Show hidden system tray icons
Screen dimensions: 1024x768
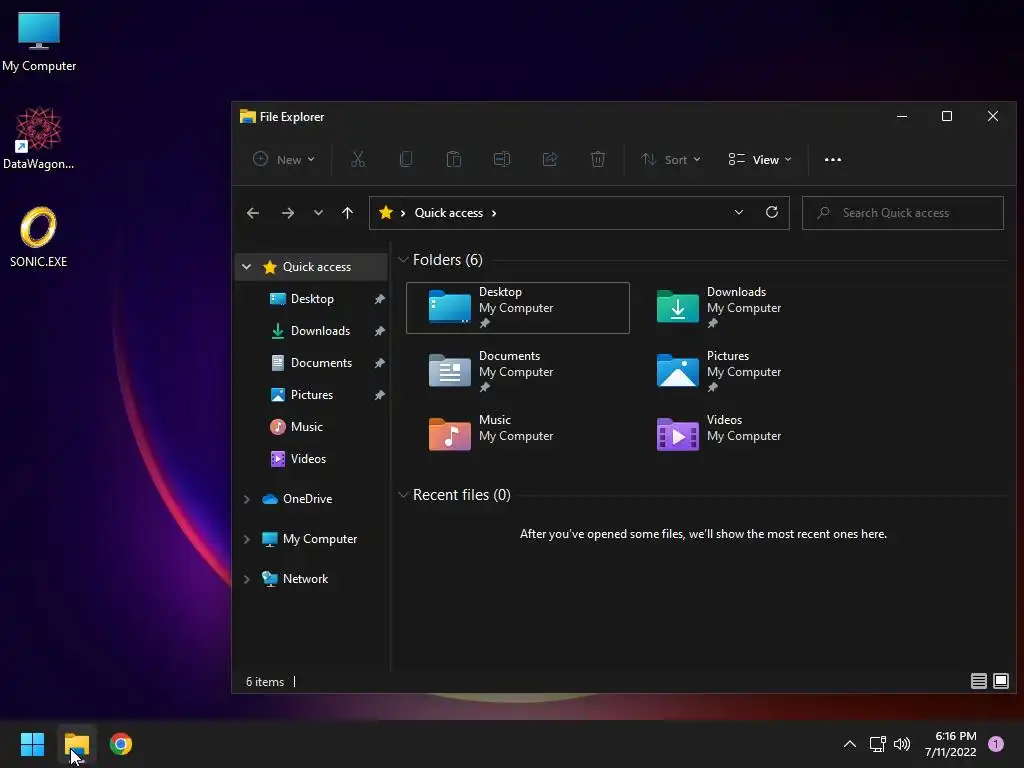(850, 744)
